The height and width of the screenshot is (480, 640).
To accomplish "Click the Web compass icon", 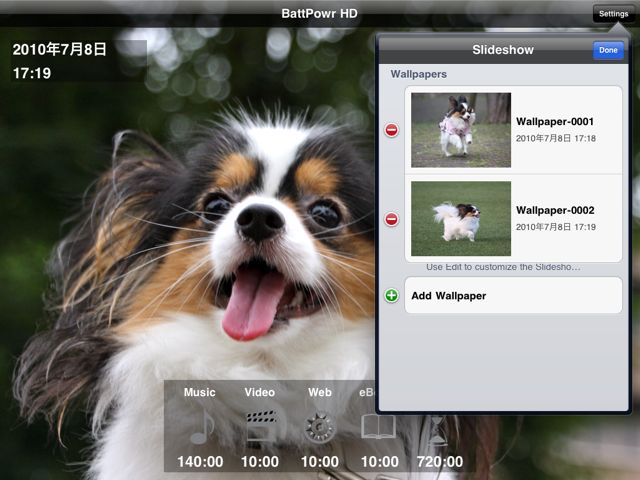I will coord(320,427).
